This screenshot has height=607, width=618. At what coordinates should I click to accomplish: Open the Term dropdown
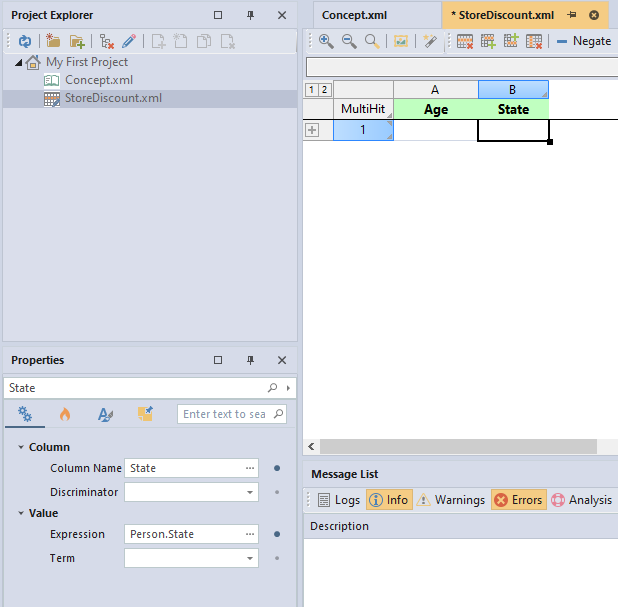click(249, 559)
